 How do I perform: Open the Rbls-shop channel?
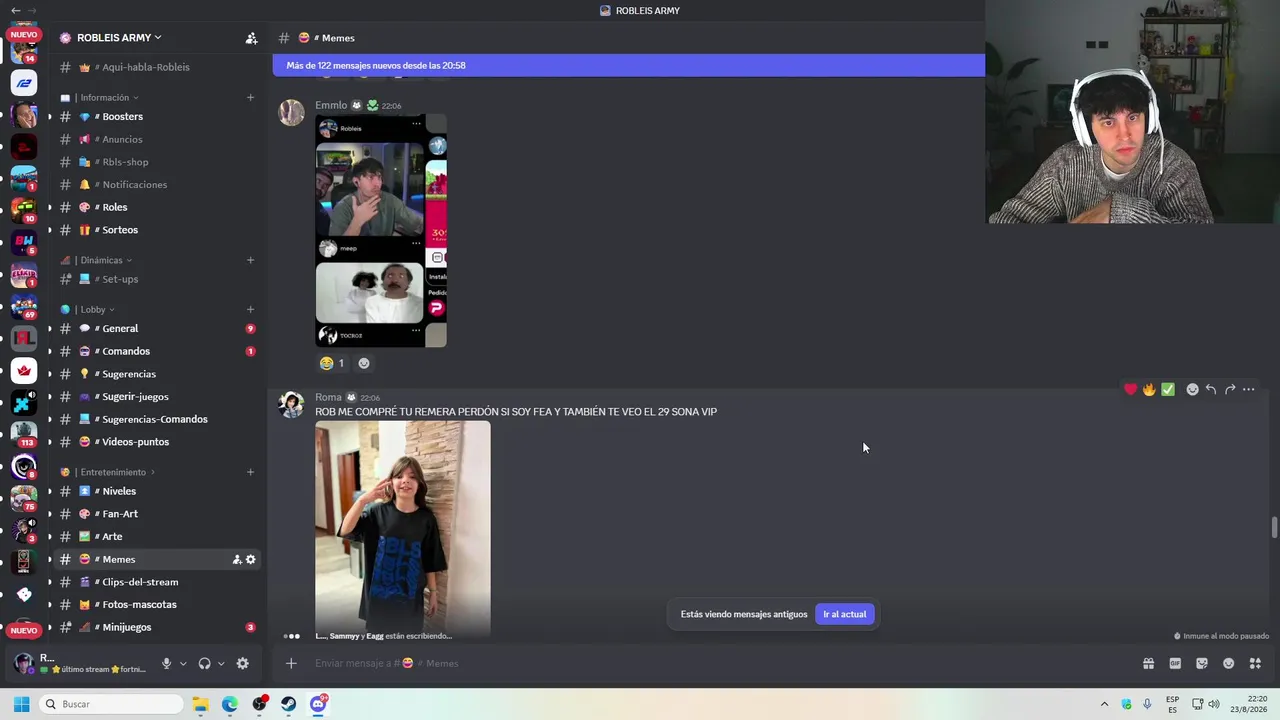click(155, 162)
